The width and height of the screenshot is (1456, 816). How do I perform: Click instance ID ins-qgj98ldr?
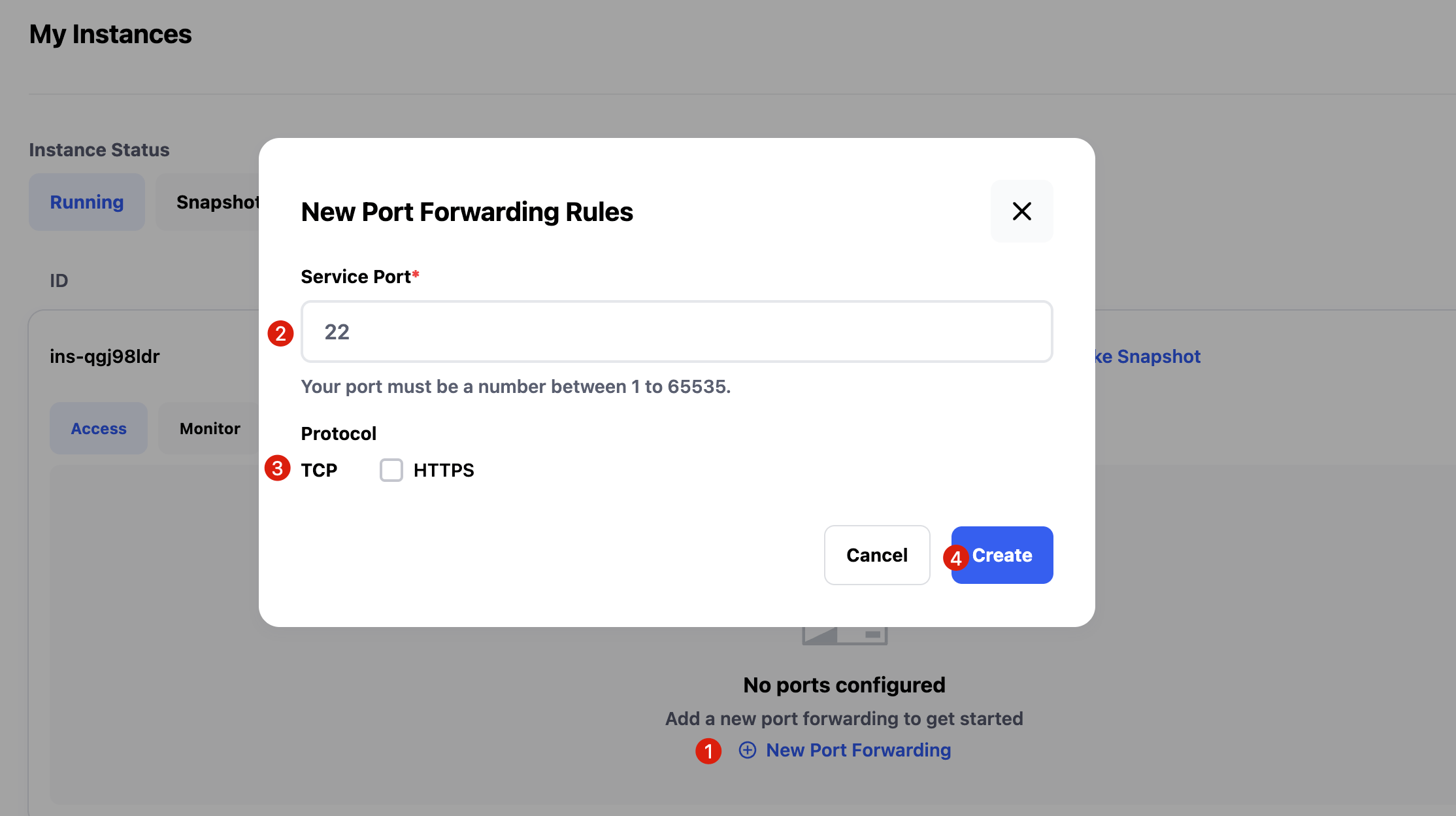(x=105, y=356)
